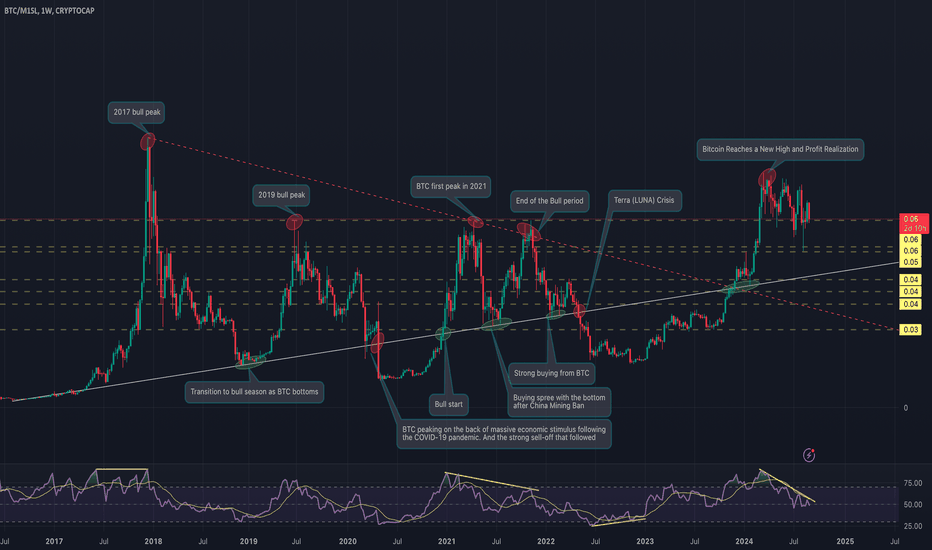Click the 2017 label on time axis
Screen dimensions: 932x550
[x=54, y=542]
